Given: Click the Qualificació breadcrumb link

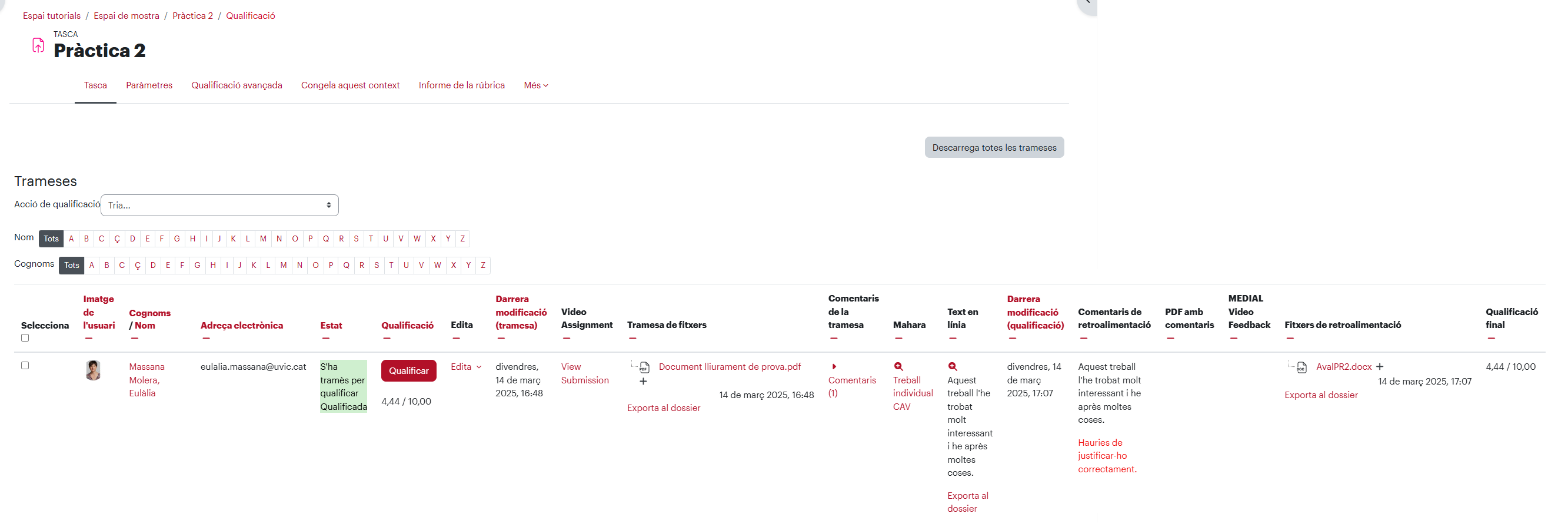Looking at the screenshot, I should [x=251, y=16].
